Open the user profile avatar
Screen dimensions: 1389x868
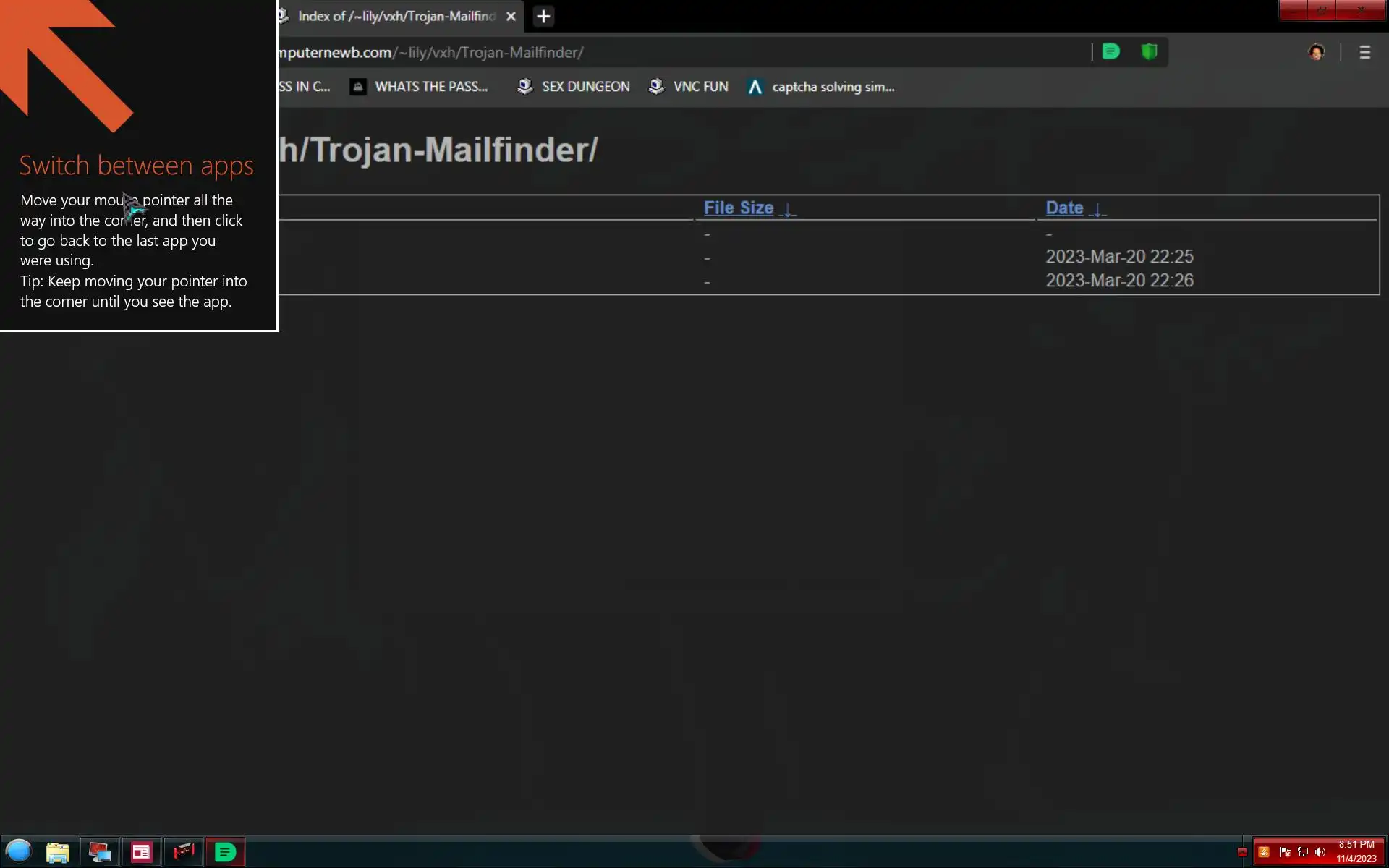pos(1316,52)
